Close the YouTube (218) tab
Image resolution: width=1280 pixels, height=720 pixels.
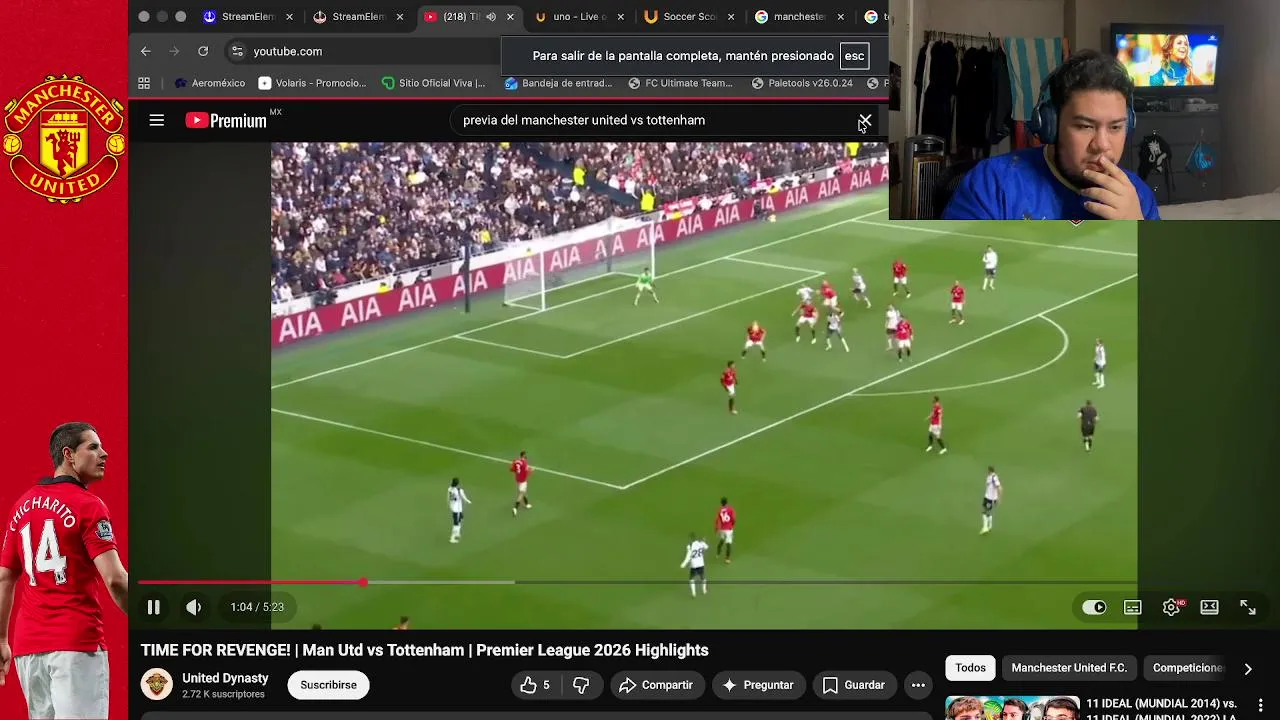(x=510, y=17)
